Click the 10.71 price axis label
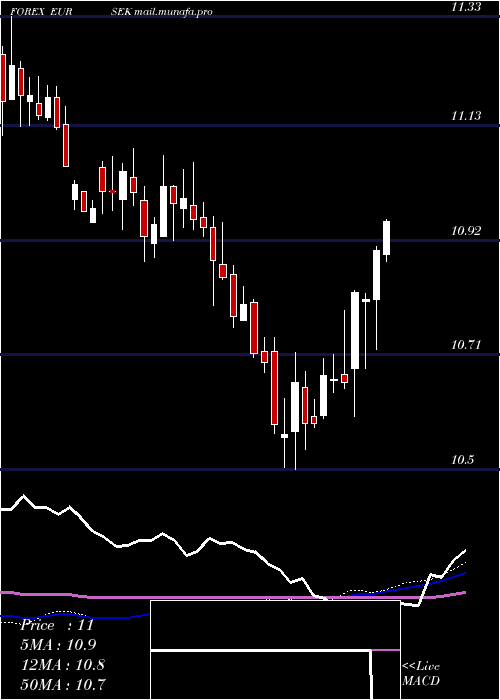Image resolution: width=500 pixels, height=700 pixels. pos(466,345)
